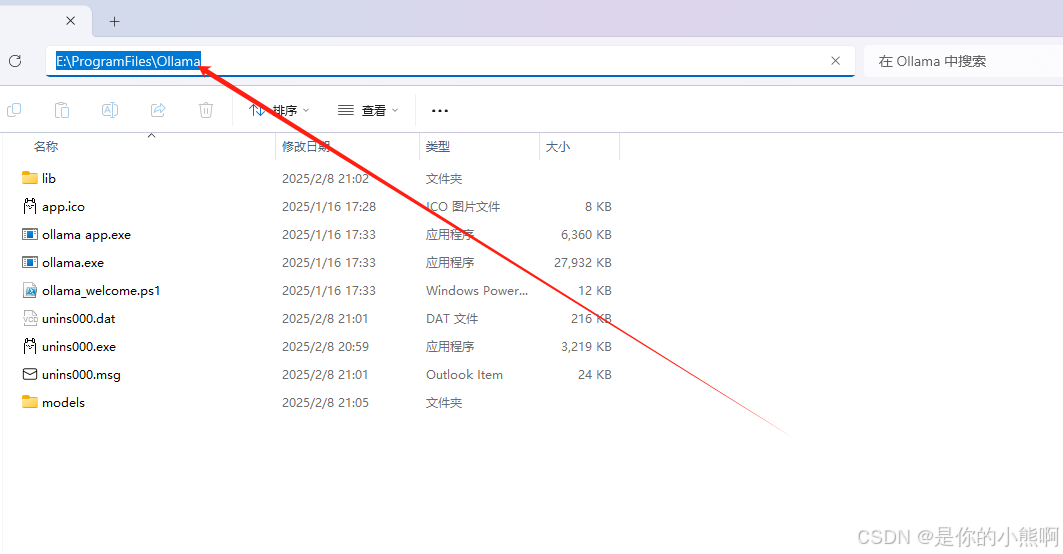Click the refresh icon beside address bar
Viewport: 1063px width, 554px height.
pos(15,61)
